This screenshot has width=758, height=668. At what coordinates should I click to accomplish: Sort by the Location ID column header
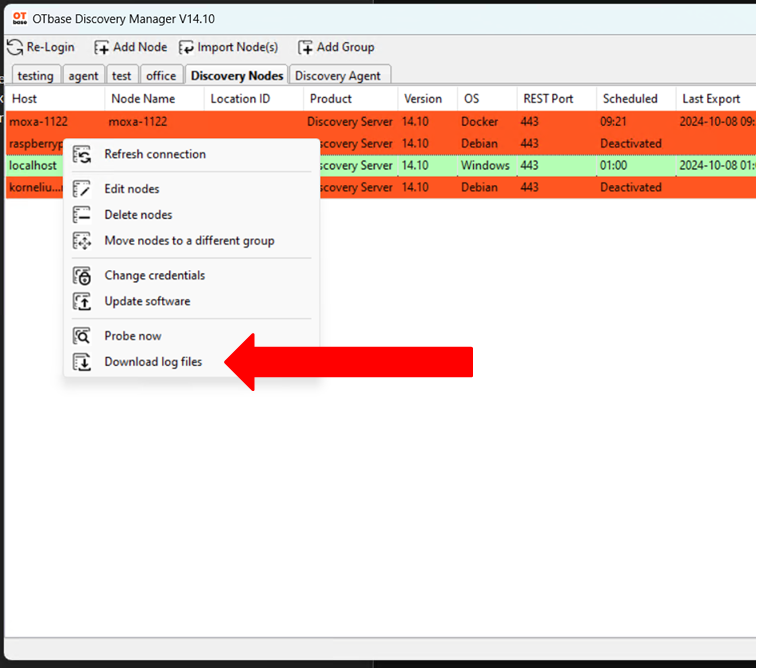pyautogui.click(x=254, y=99)
